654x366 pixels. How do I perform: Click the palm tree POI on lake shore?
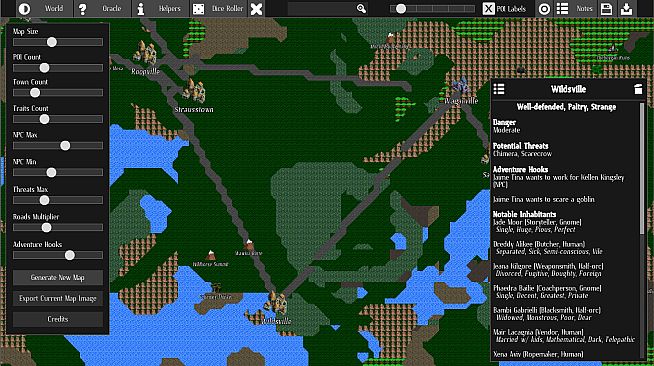(x=216, y=288)
